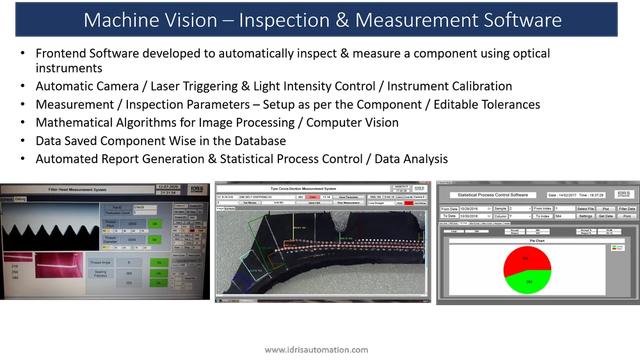The image size is (640, 362).
Task: Click the Automated Report Generation bullet
Action: point(242,159)
